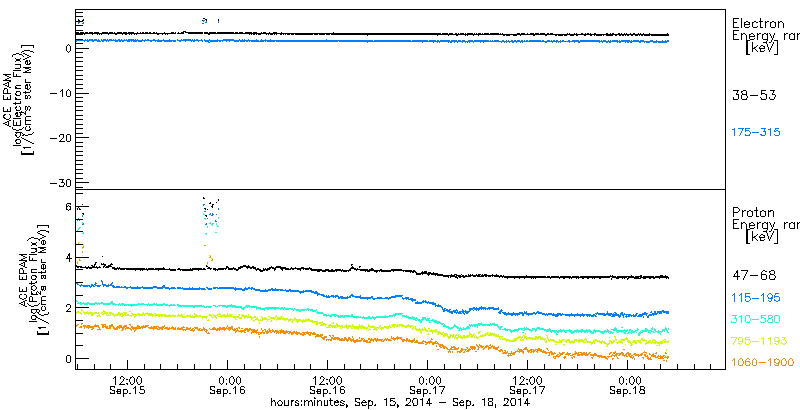Select the blue 115-195 proton energy label
This screenshot has width=800, height=410.
756,298
